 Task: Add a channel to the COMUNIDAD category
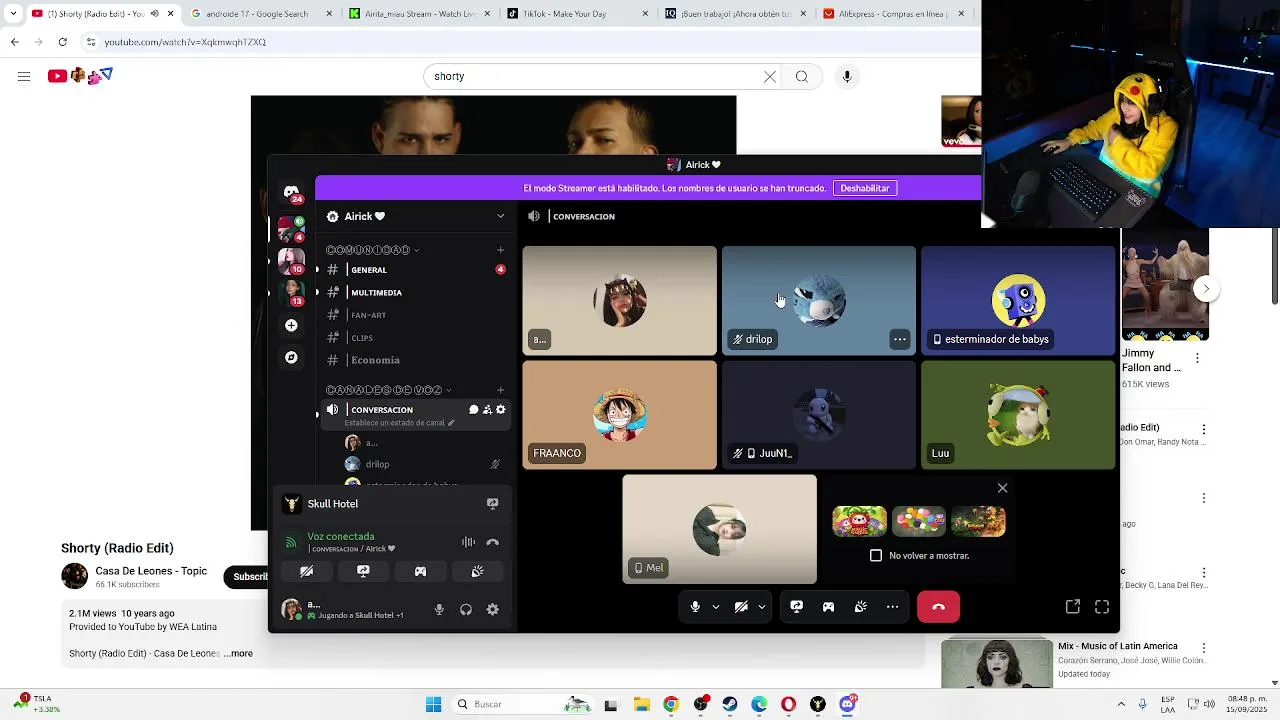pos(500,250)
